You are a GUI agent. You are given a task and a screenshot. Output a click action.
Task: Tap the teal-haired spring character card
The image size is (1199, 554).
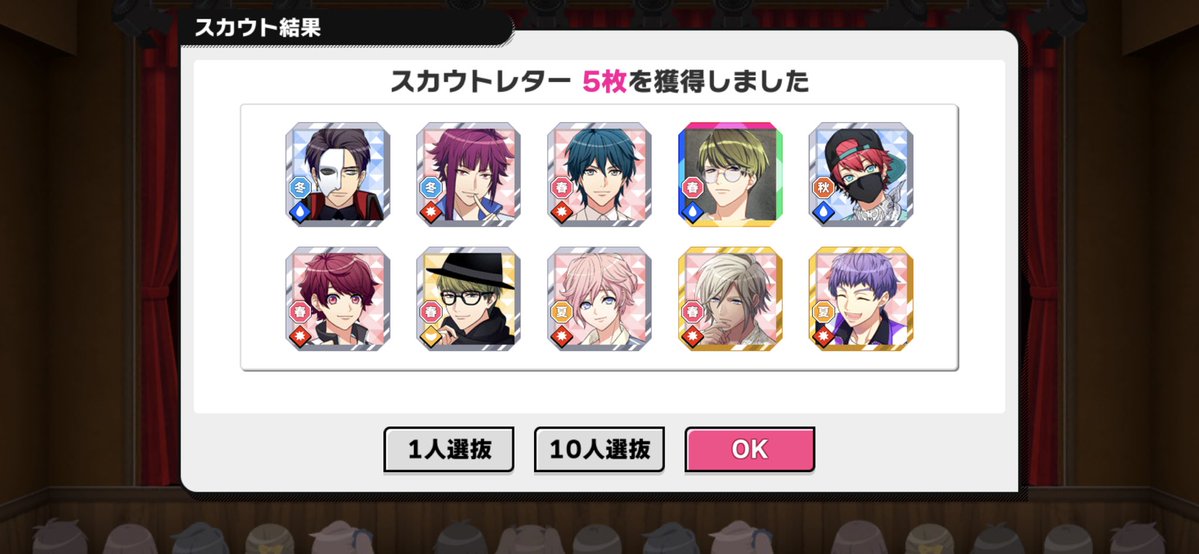(600, 174)
